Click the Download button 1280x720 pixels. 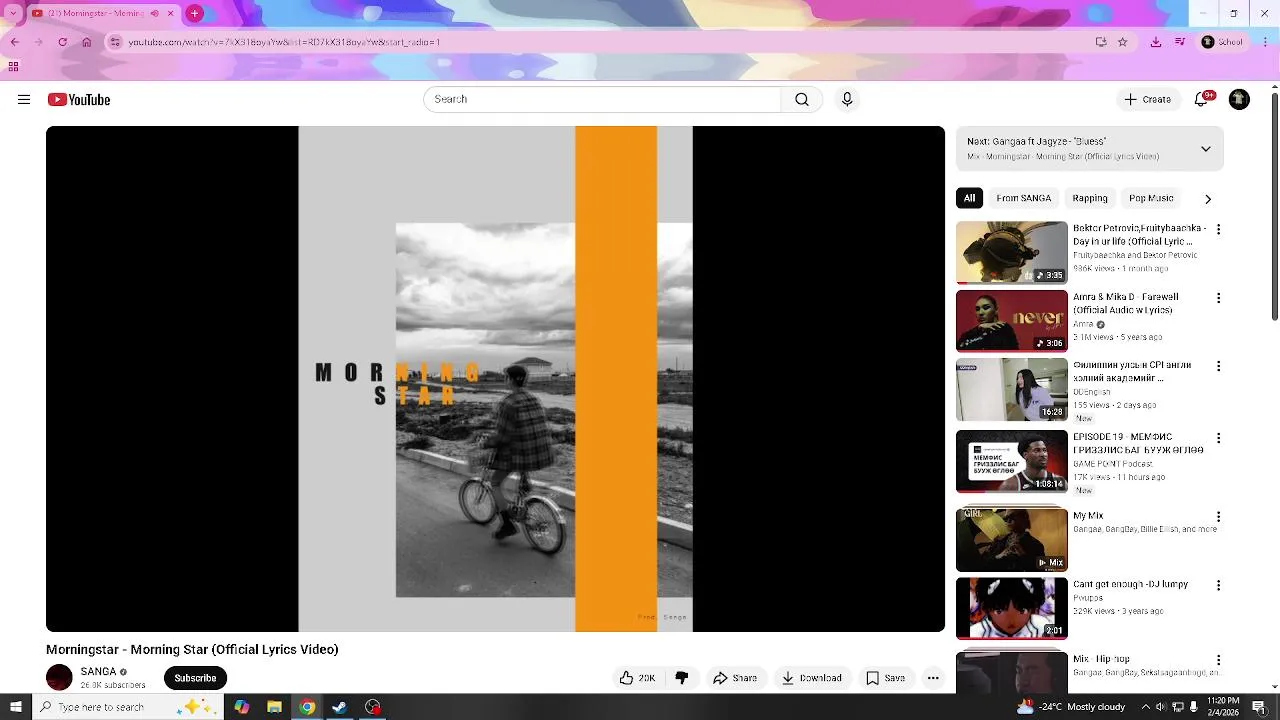coord(811,678)
